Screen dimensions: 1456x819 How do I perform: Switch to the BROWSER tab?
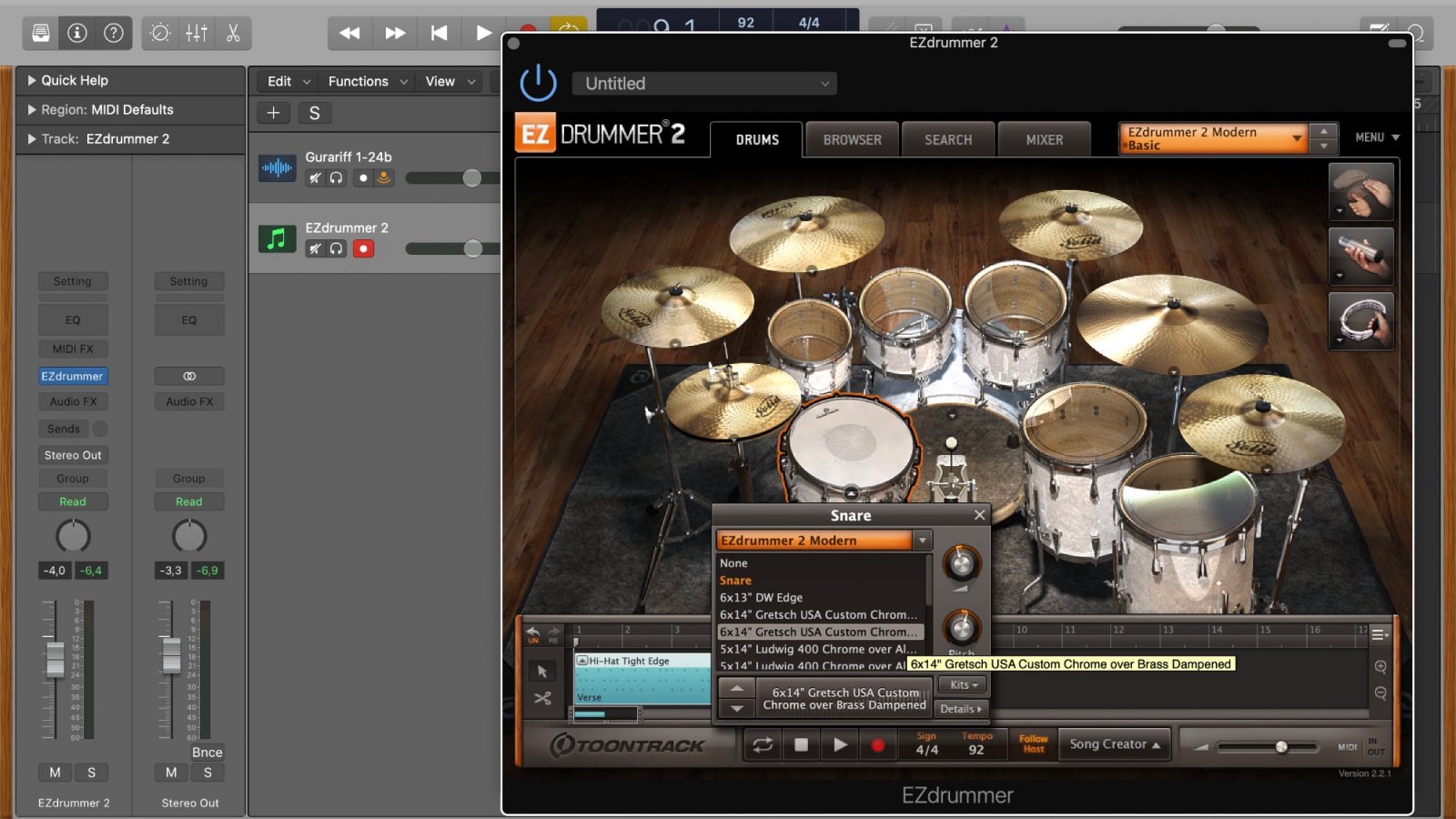click(852, 140)
